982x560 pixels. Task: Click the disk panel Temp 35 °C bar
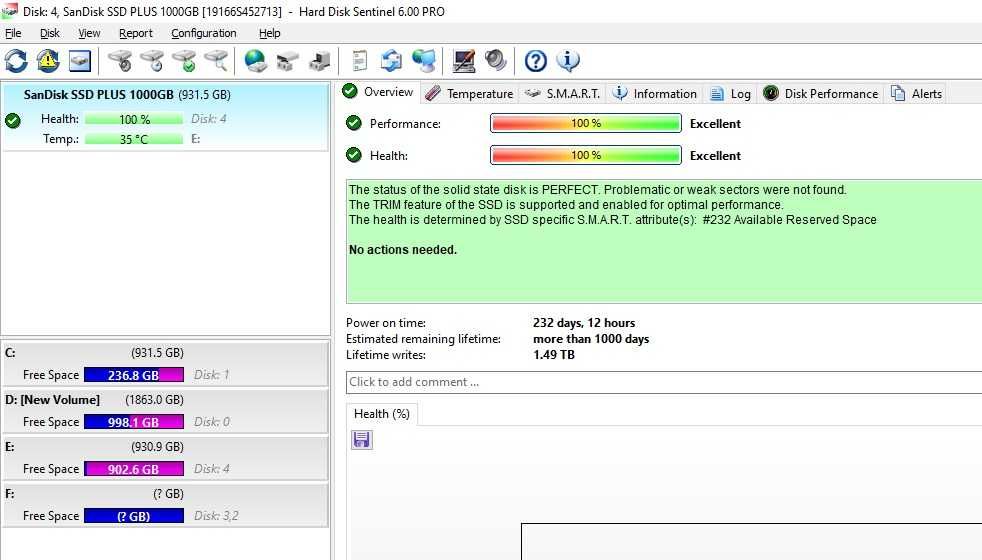pyautogui.click(x=134, y=139)
